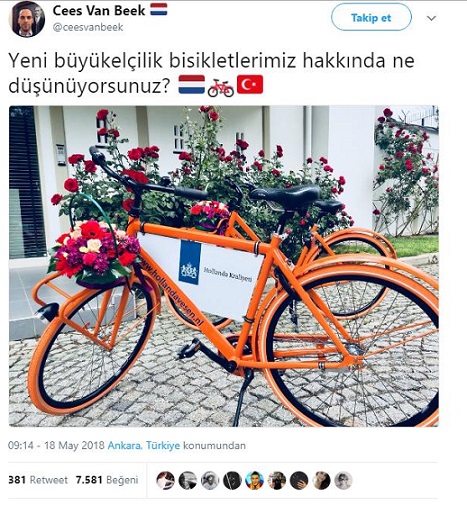Open Cees Van Beek's profile avatar

(x=28, y=19)
